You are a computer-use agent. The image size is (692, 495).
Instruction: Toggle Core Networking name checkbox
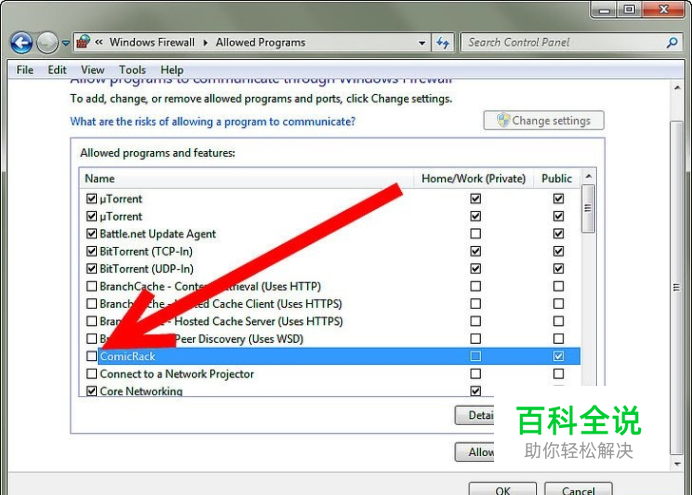pyautogui.click(x=91, y=391)
